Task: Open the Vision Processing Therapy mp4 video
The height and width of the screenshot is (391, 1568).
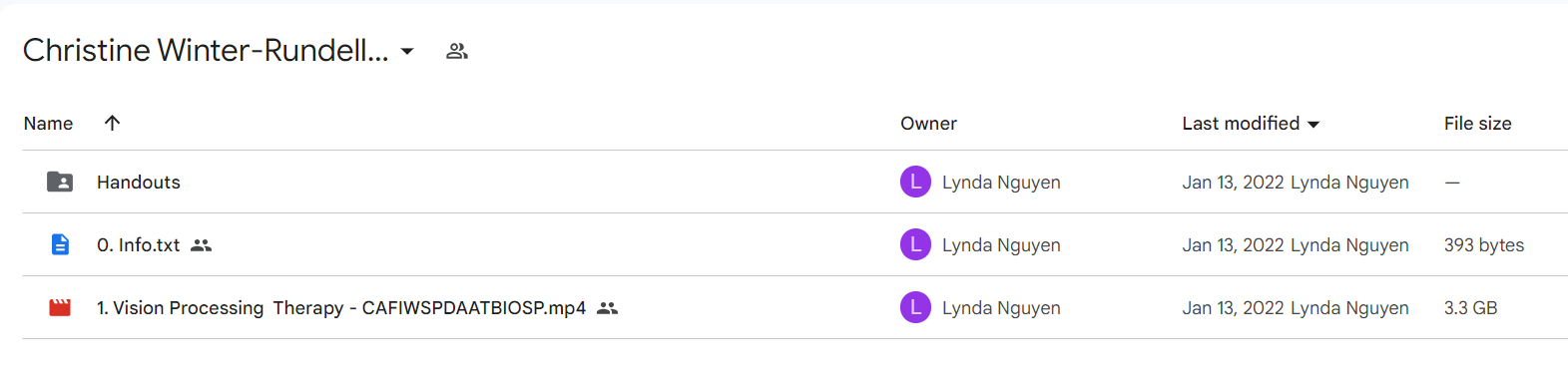Action: (341, 308)
